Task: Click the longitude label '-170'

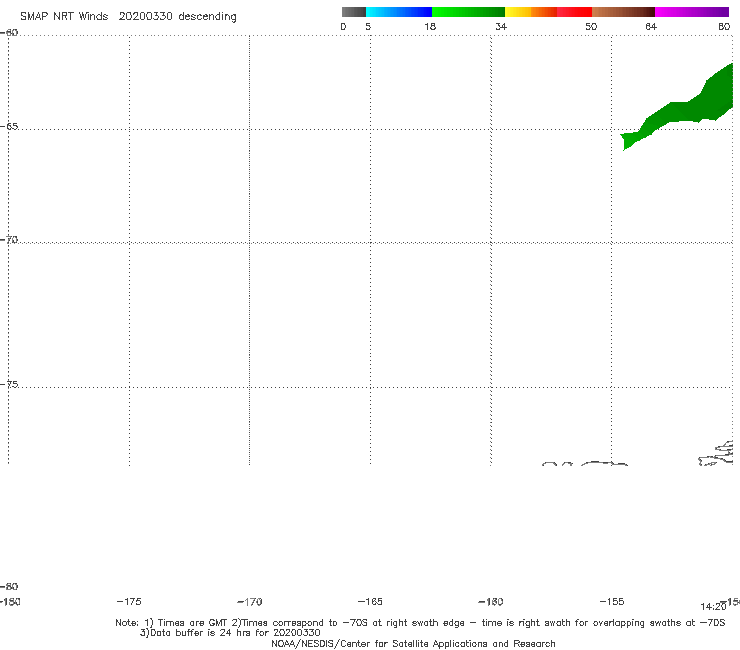Action: 250,601
